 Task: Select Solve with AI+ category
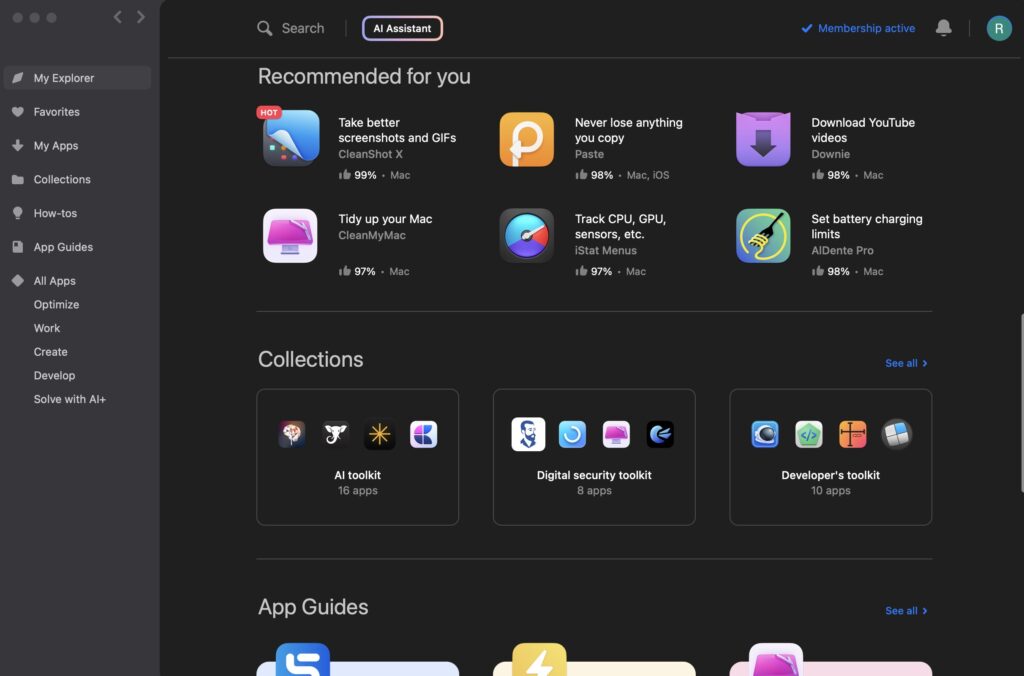pyautogui.click(x=70, y=399)
